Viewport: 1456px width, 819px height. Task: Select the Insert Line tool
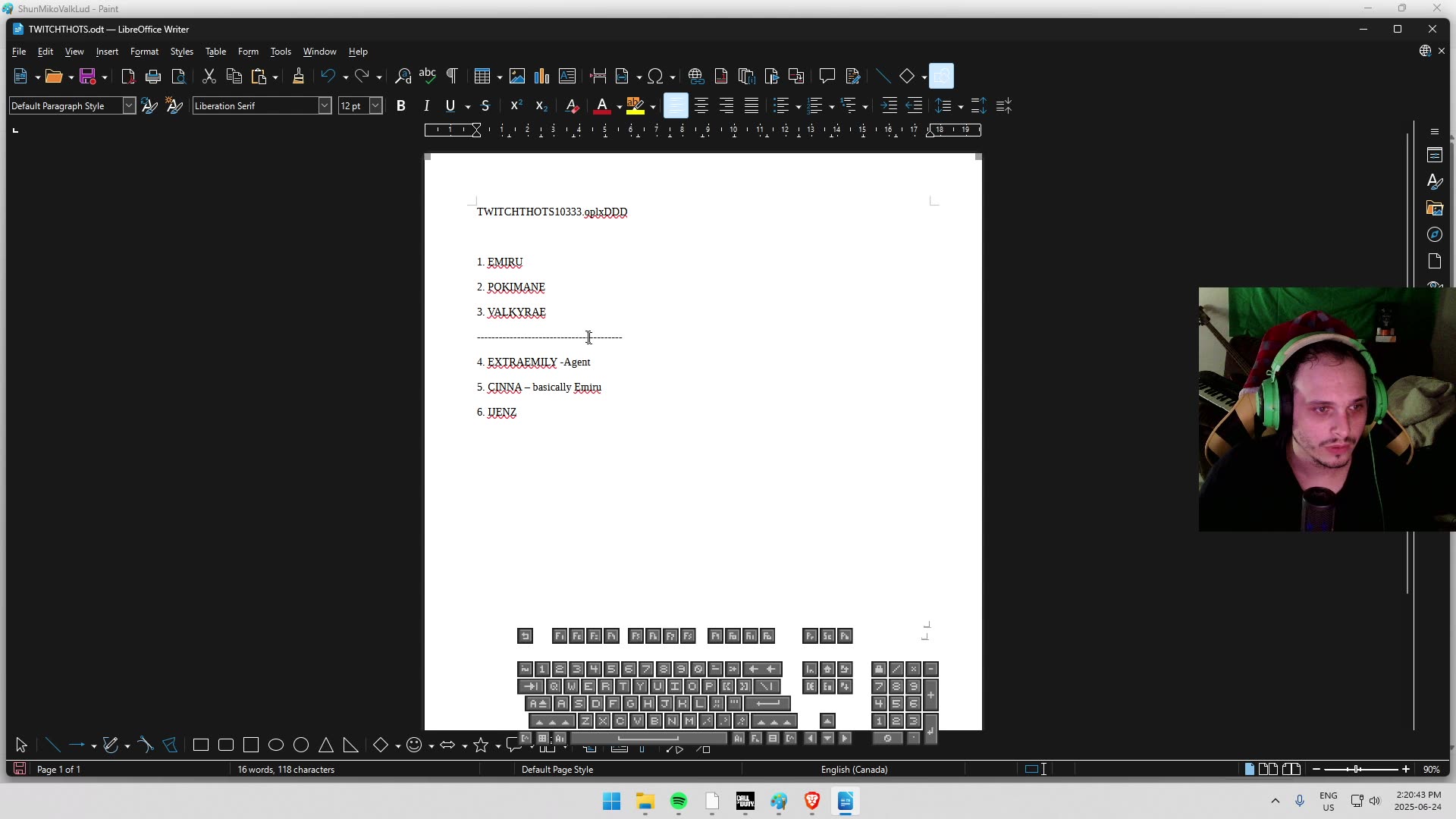click(x=883, y=76)
